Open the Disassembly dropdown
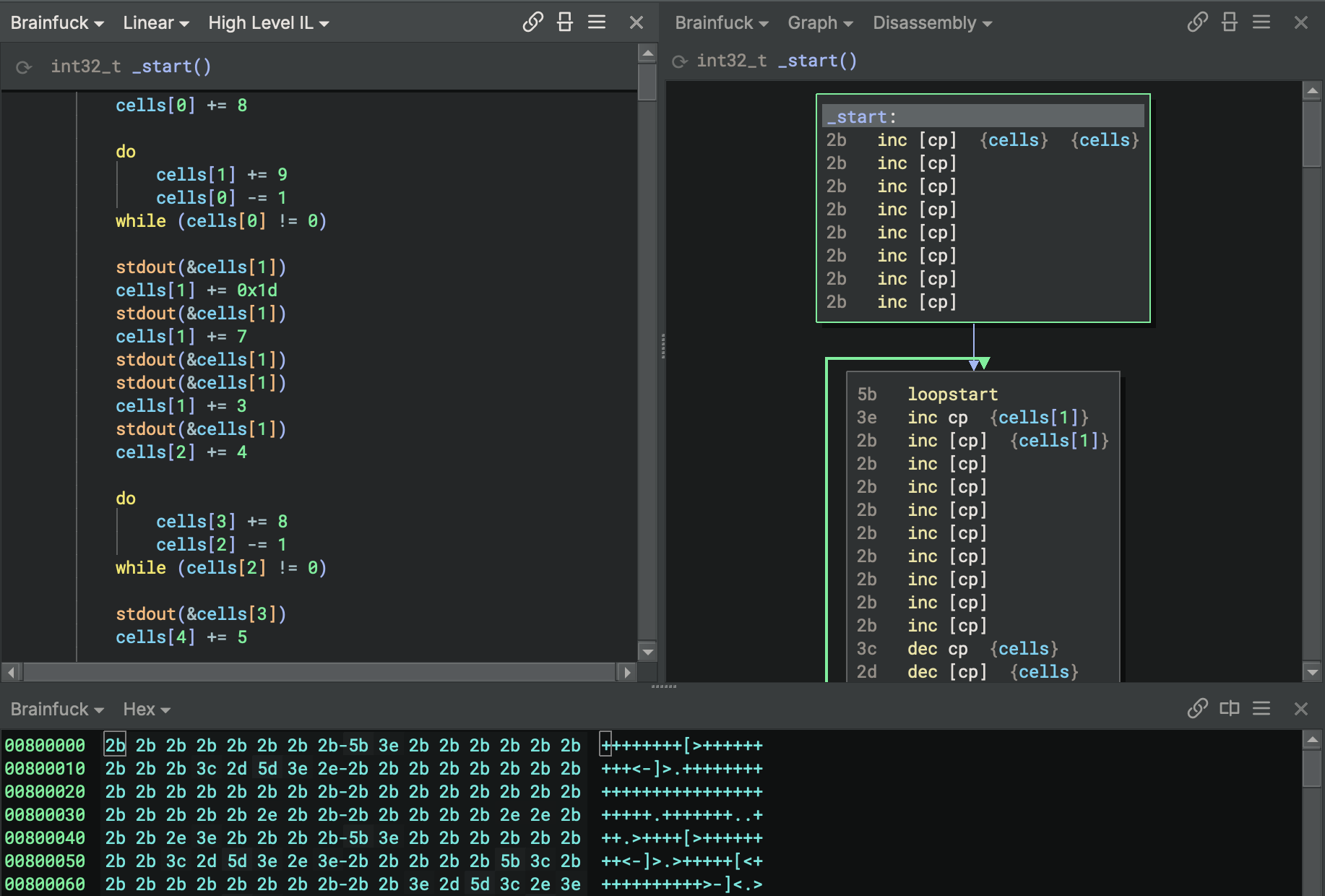Image resolution: width=1325 pixels, height=896 pixels. (931, 23)
